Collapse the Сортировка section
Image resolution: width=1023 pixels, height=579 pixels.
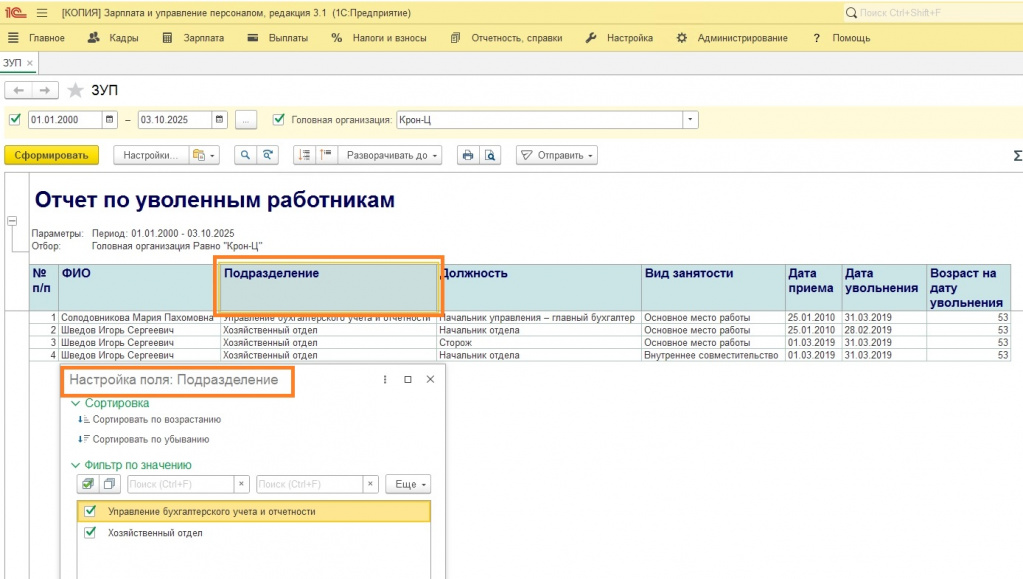tap(76, 403)
